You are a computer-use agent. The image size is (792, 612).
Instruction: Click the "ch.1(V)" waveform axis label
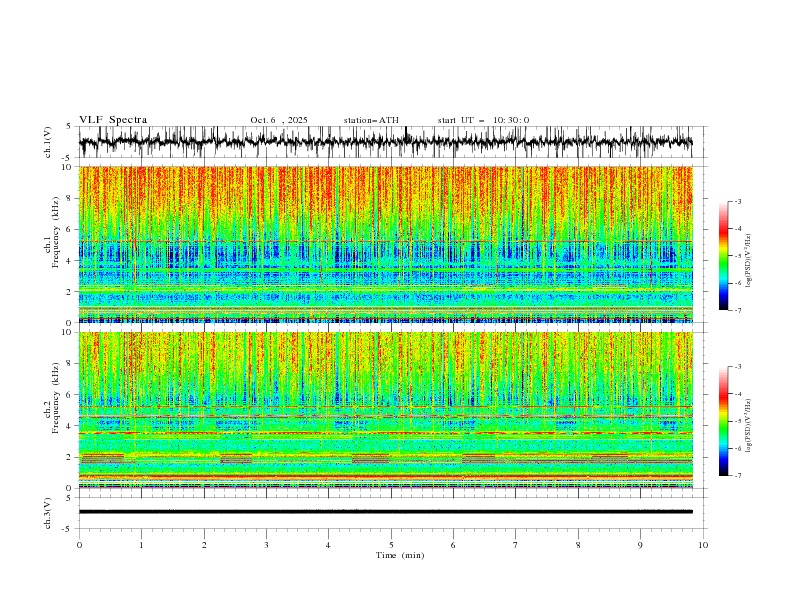[x=48, y=142]
